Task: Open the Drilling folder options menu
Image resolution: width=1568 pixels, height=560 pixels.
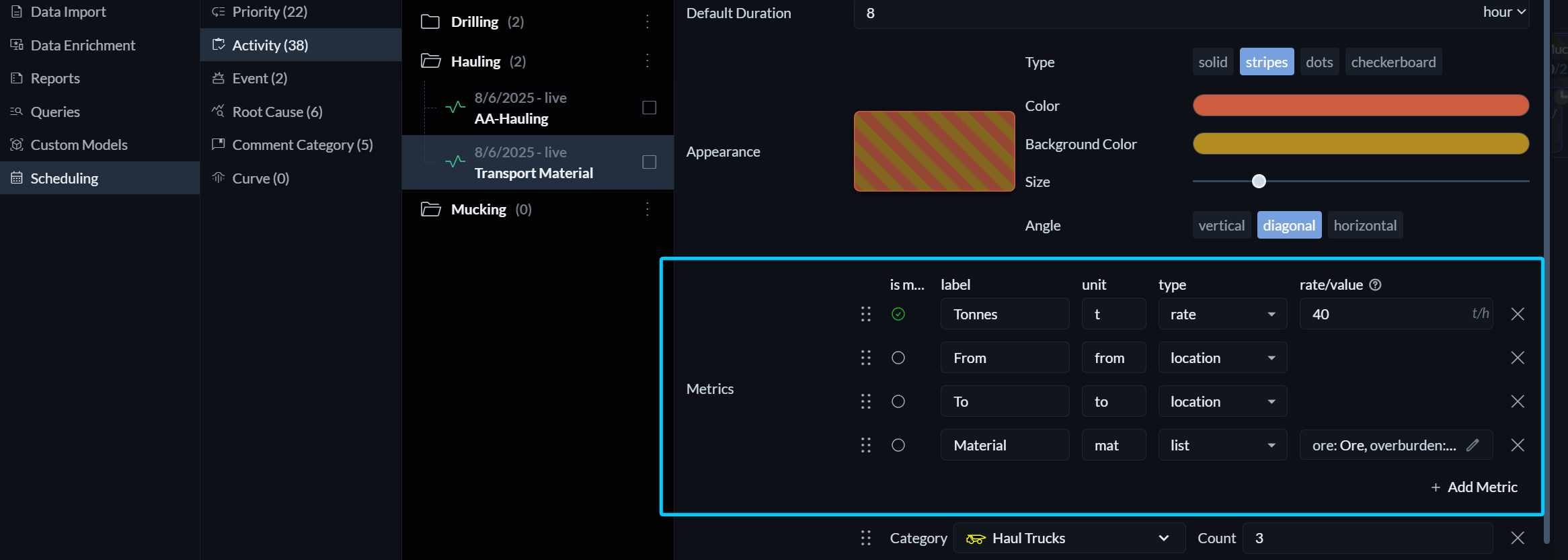Action: coord(648,22)
